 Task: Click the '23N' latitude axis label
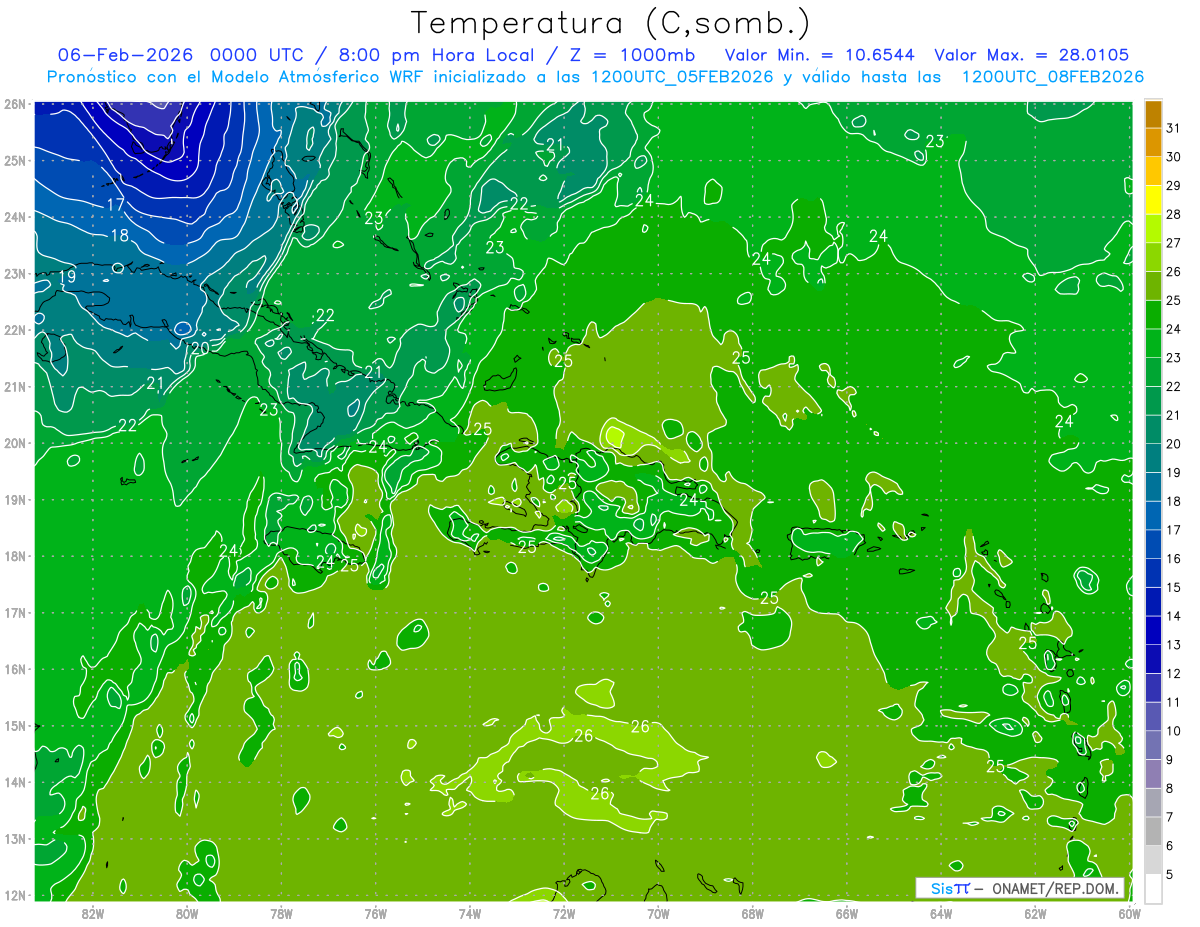(x=14, y=273)
